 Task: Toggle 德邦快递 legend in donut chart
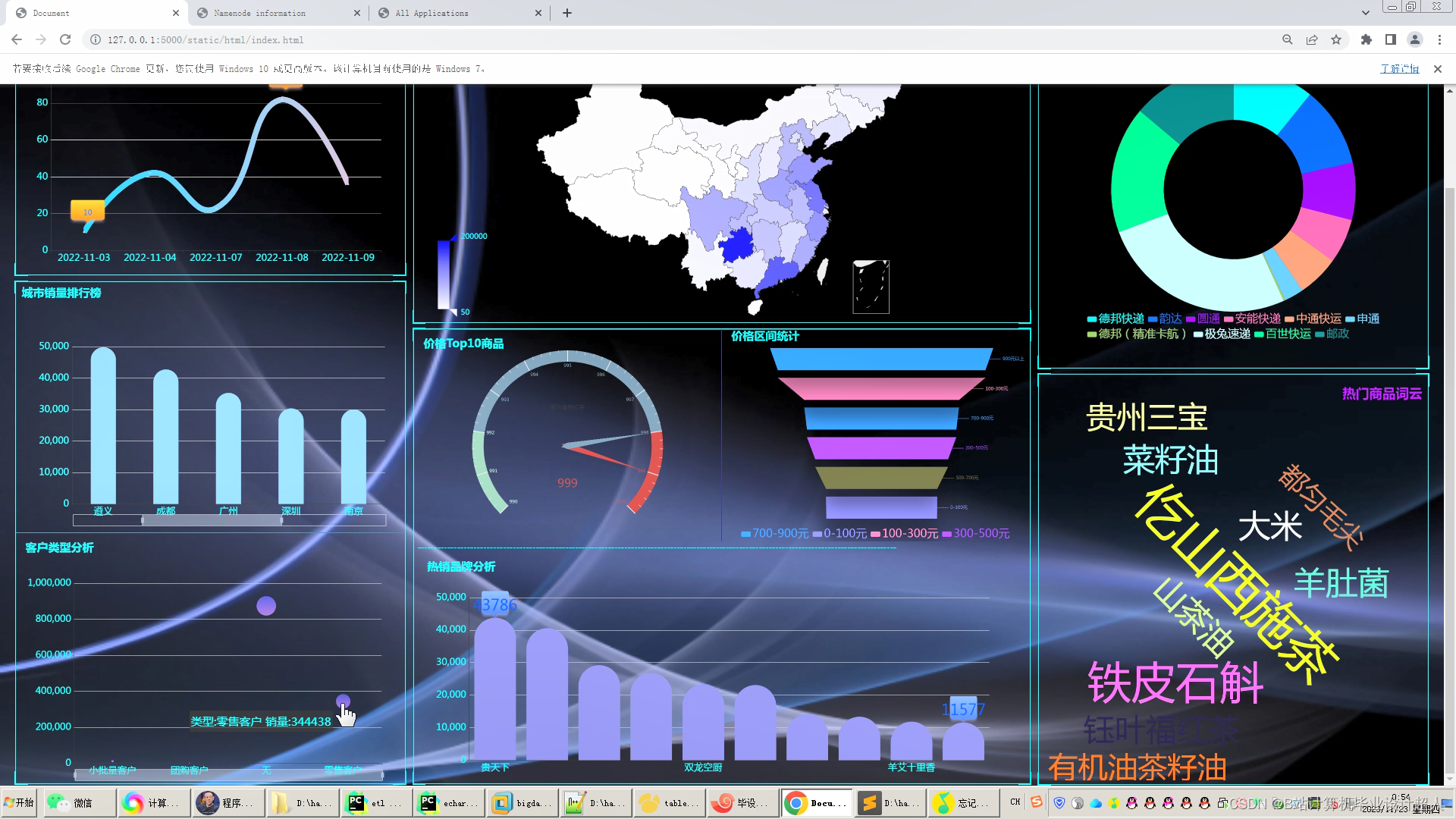1116,318
